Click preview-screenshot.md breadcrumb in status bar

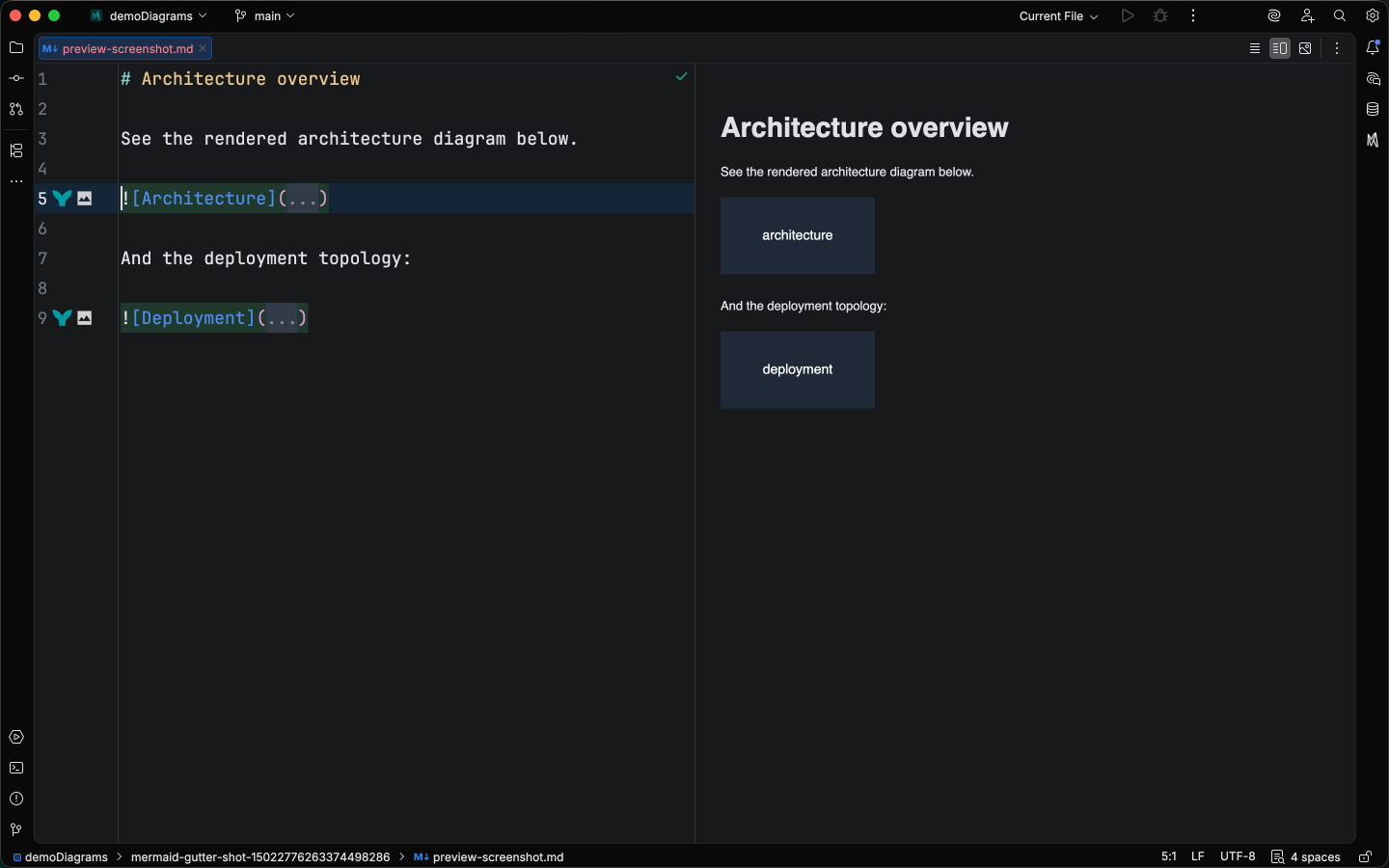point(489,856)
